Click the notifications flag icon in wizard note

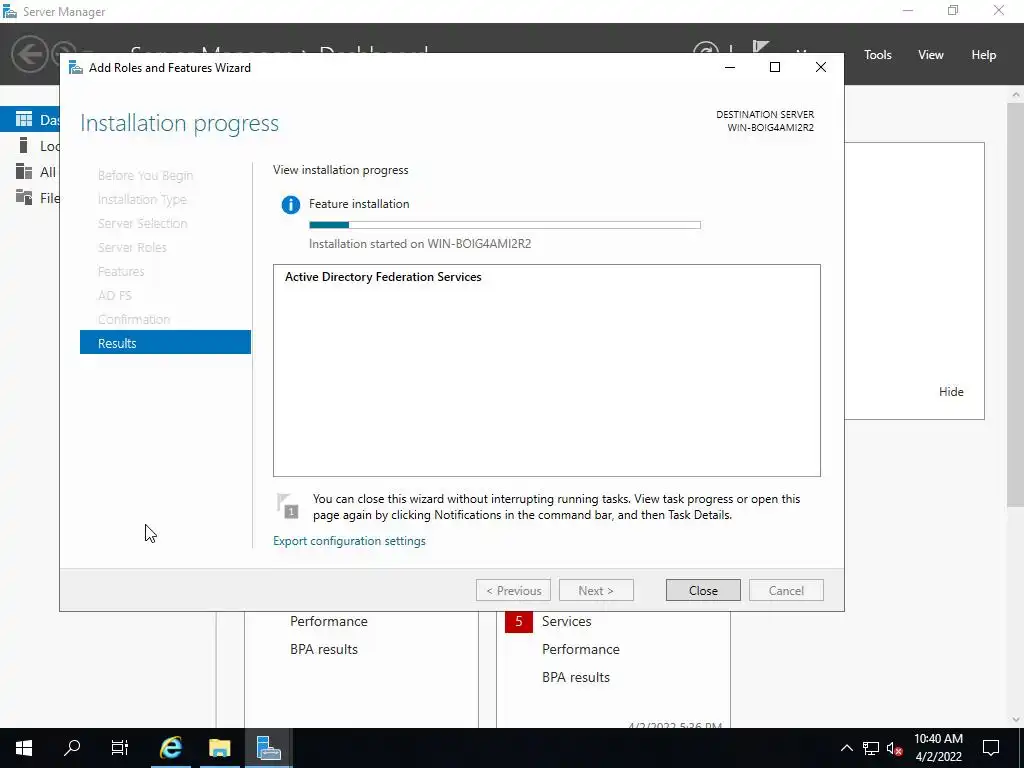pyautogui.click(x=287, y=506)
